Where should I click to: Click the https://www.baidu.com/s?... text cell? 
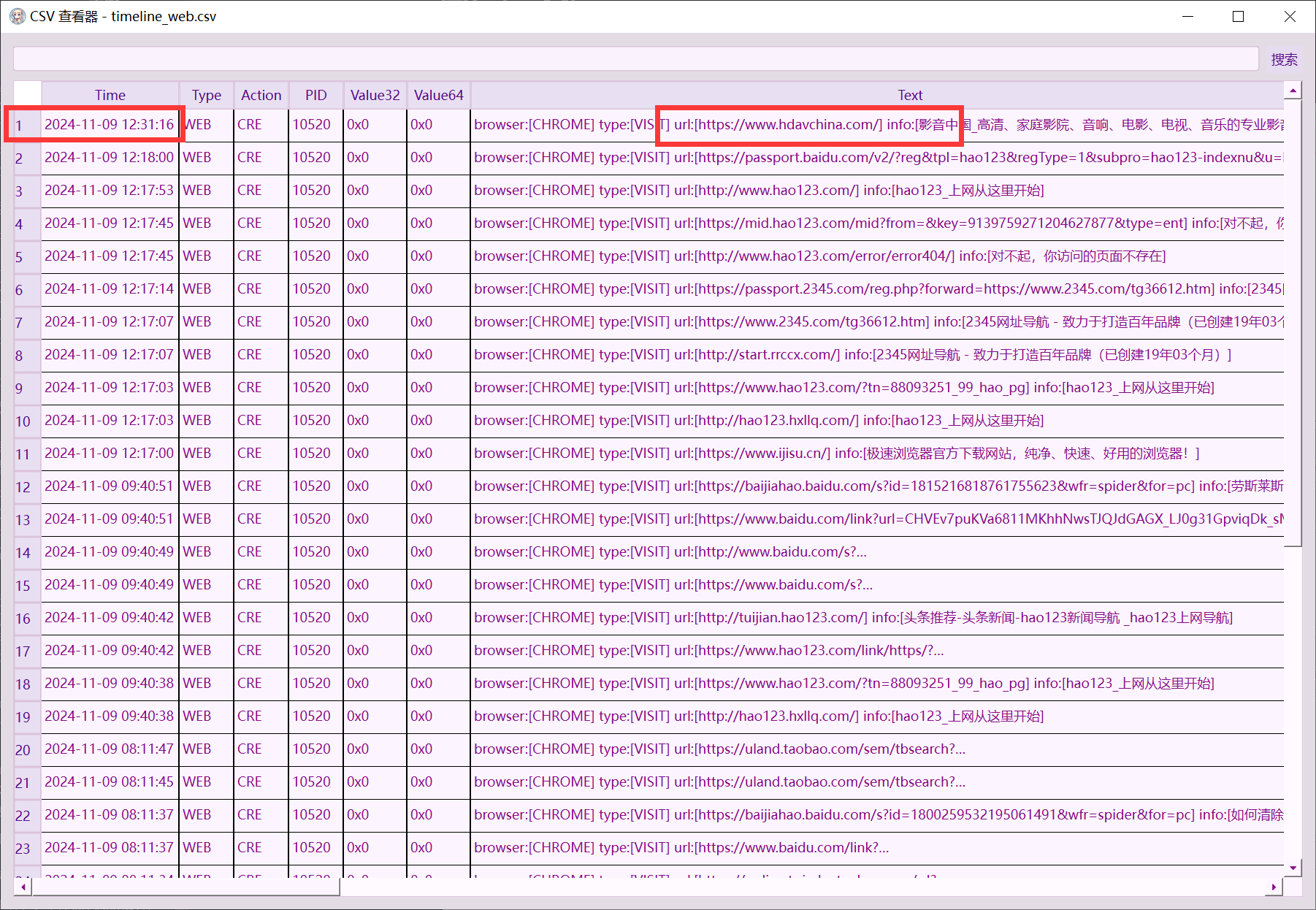pos(878,585)
